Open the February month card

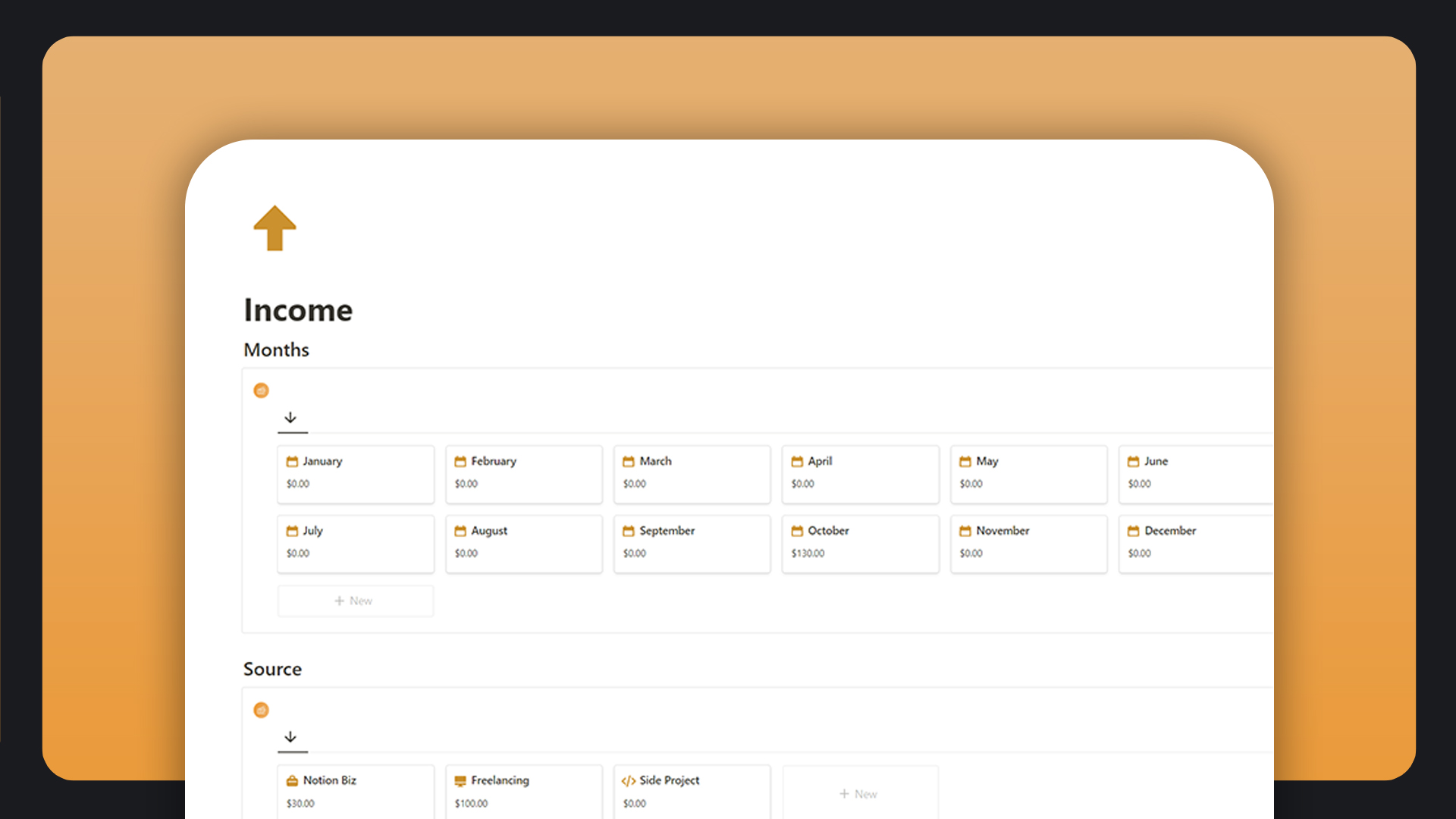point(523,474)
